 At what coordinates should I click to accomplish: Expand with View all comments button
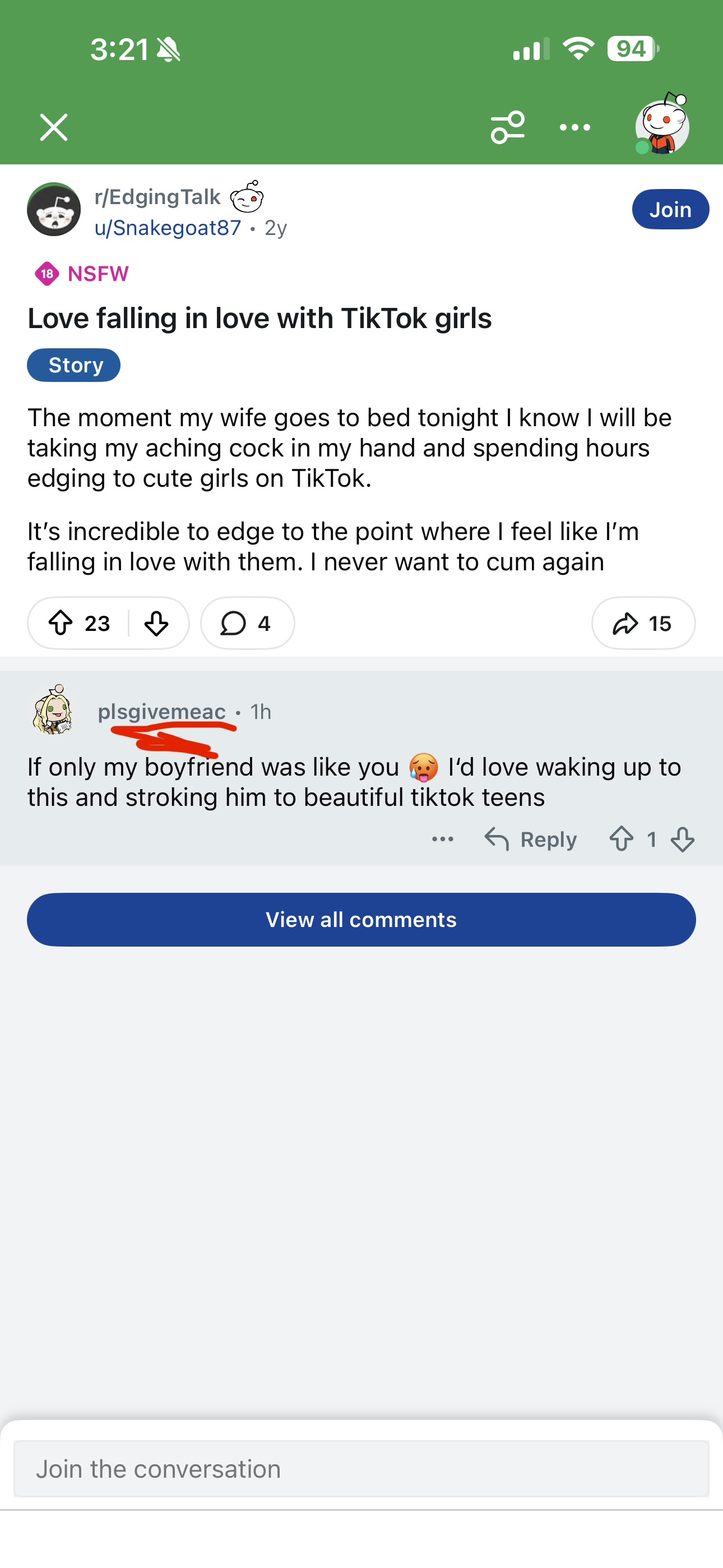click(361, 920)
